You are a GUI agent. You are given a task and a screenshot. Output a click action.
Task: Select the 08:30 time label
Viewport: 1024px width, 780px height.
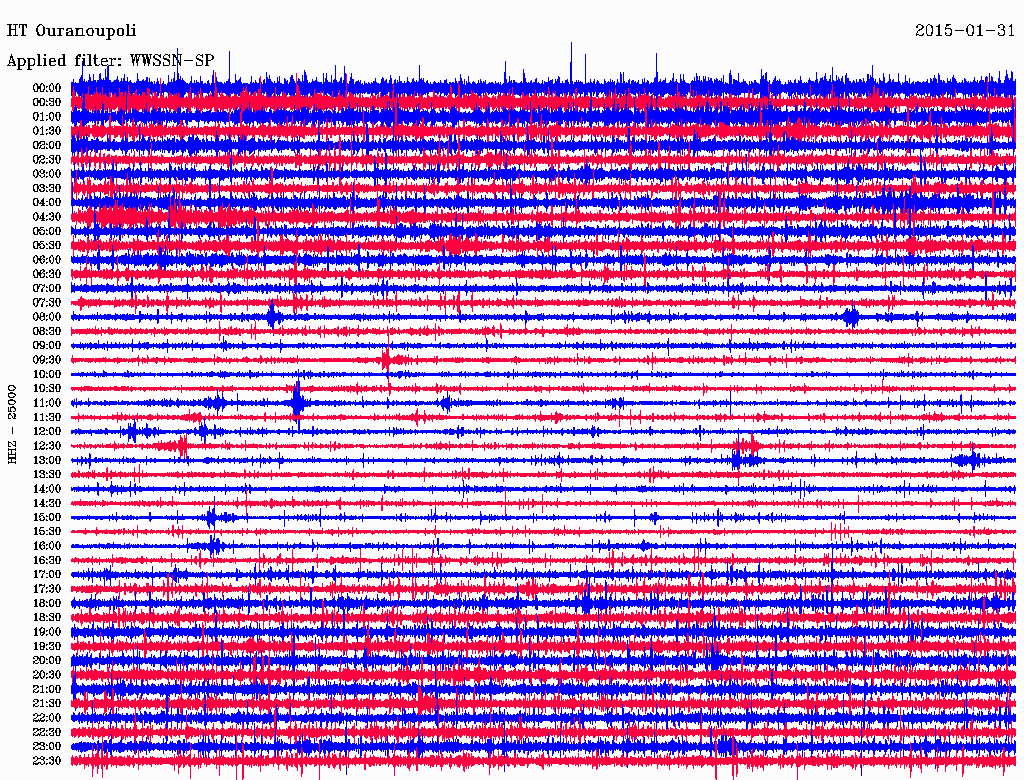pos(47,331)
